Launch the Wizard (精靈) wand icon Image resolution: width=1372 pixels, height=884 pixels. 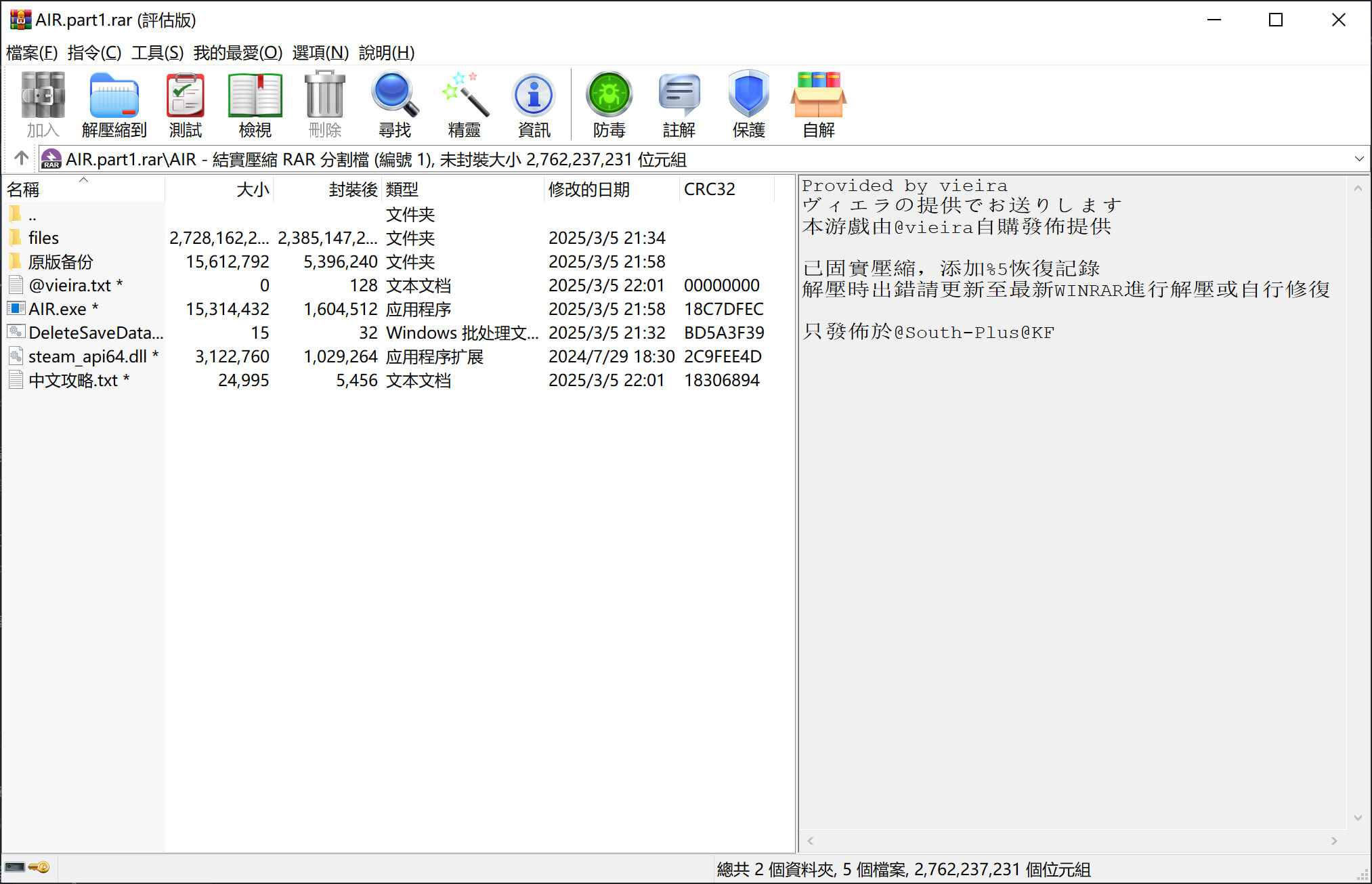pyautogui.click(x=464, y=104)
